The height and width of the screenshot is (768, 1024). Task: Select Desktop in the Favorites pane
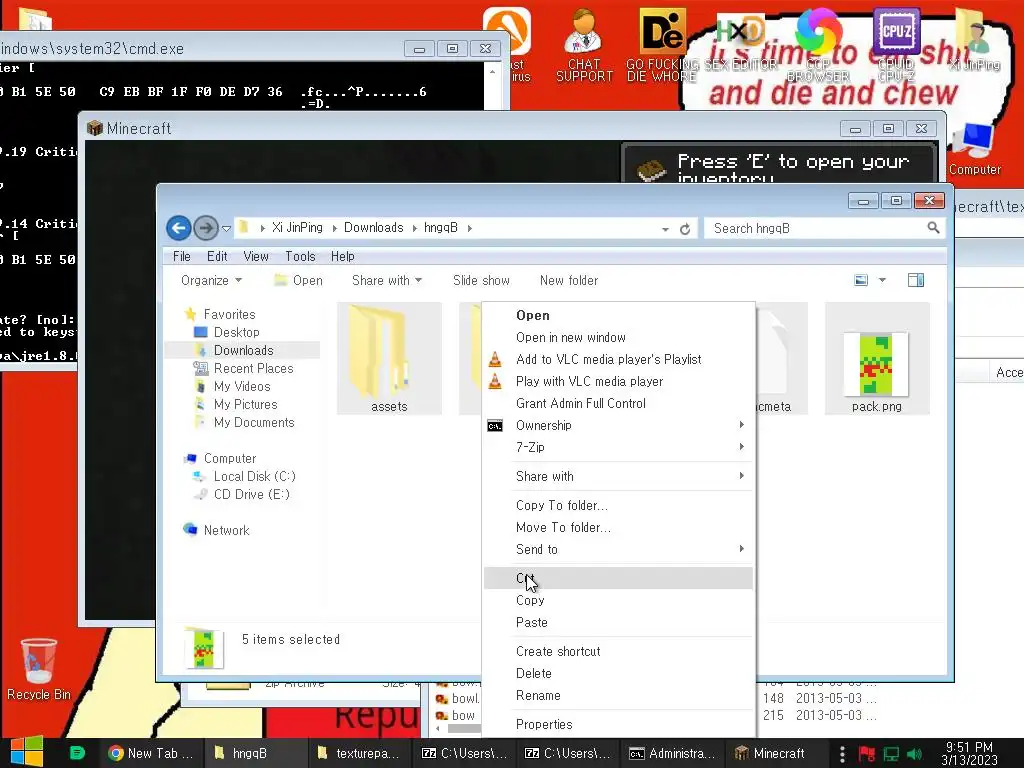click(x=236, y=332)
